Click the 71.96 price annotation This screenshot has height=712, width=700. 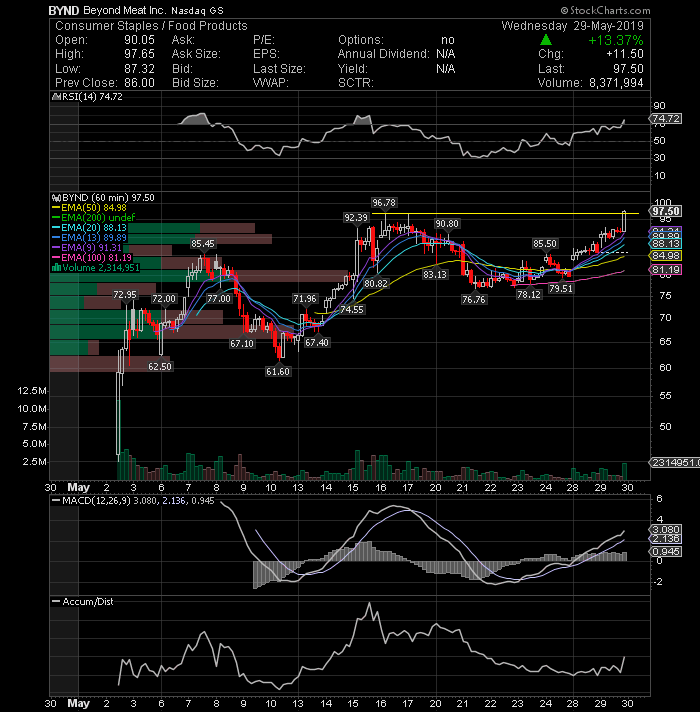click(x=305, y=299)
